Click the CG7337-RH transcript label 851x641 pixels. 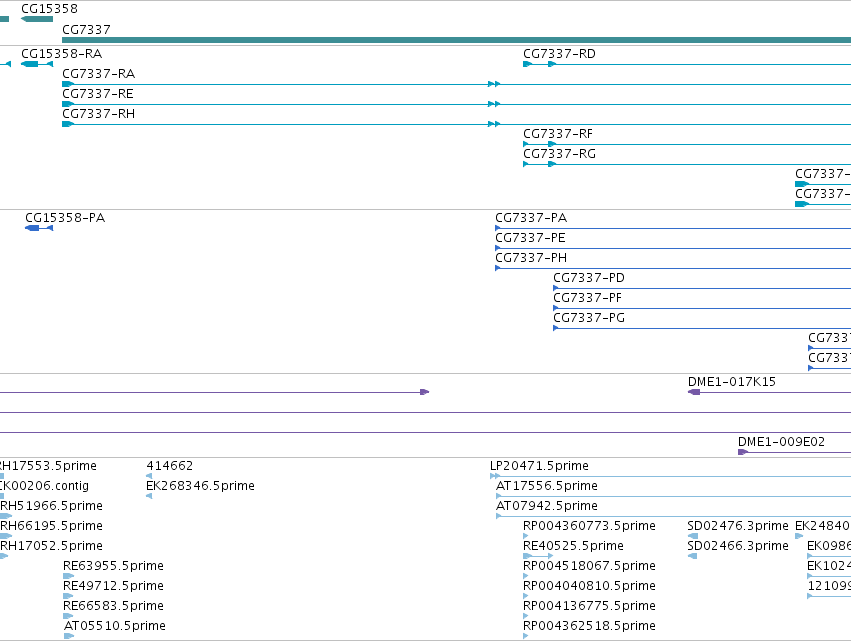pyautogui.click(x=99, y=114)
